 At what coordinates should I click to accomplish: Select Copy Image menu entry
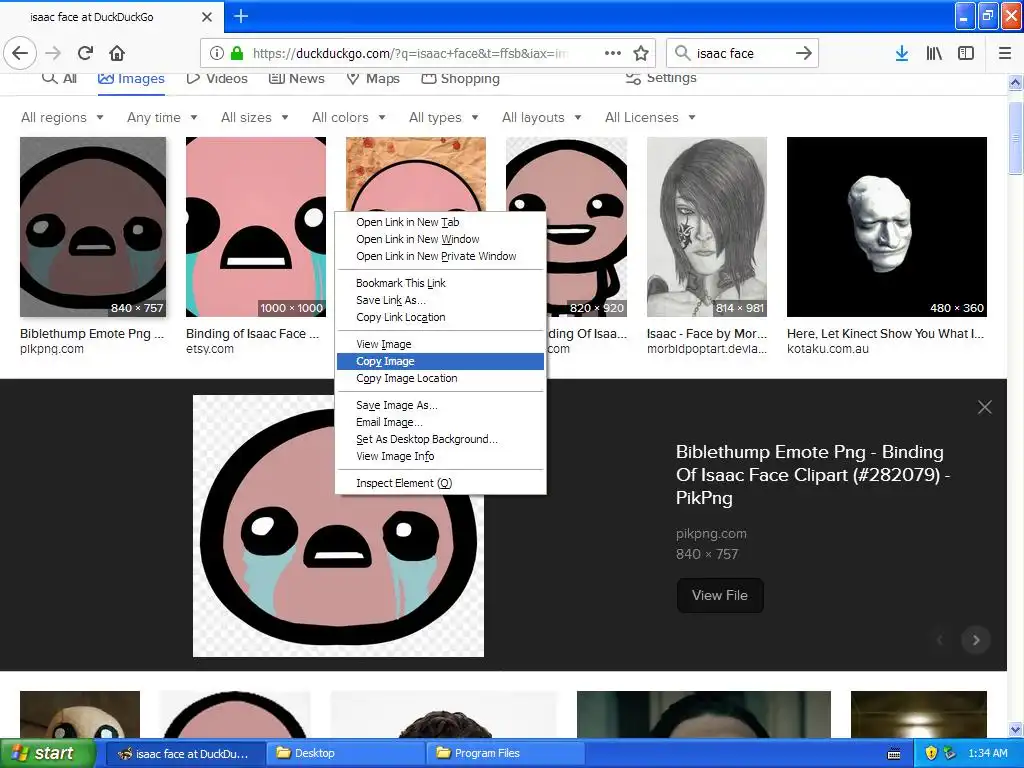(x=440, y=361)
